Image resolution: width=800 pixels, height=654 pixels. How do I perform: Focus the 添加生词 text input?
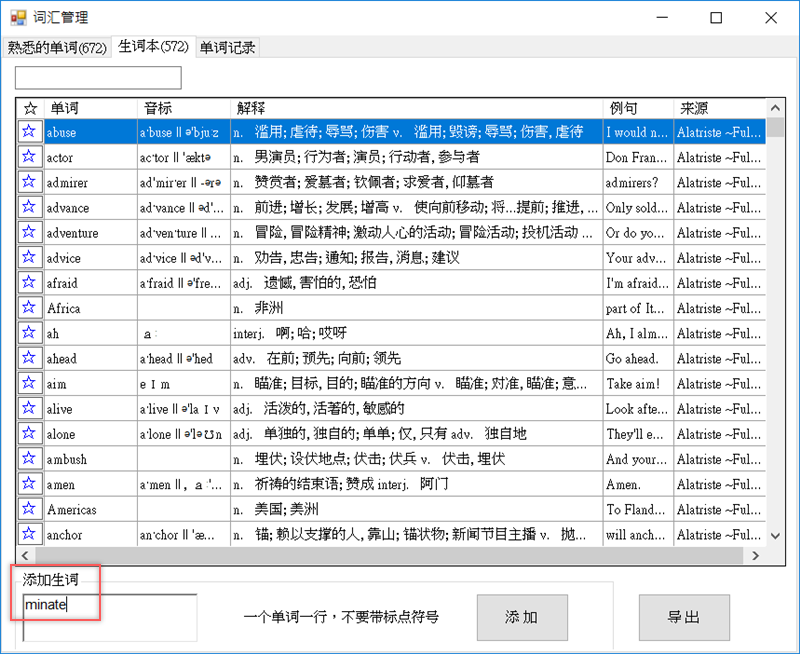click(110, 616)
